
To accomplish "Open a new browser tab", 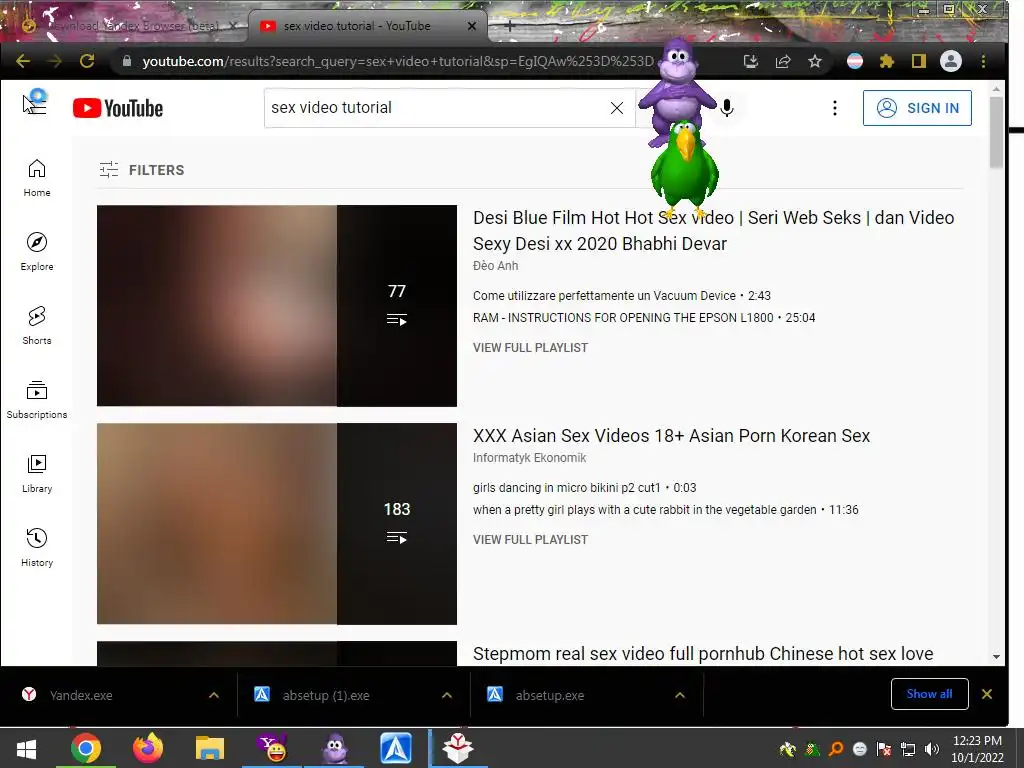I will coord(510,26).
